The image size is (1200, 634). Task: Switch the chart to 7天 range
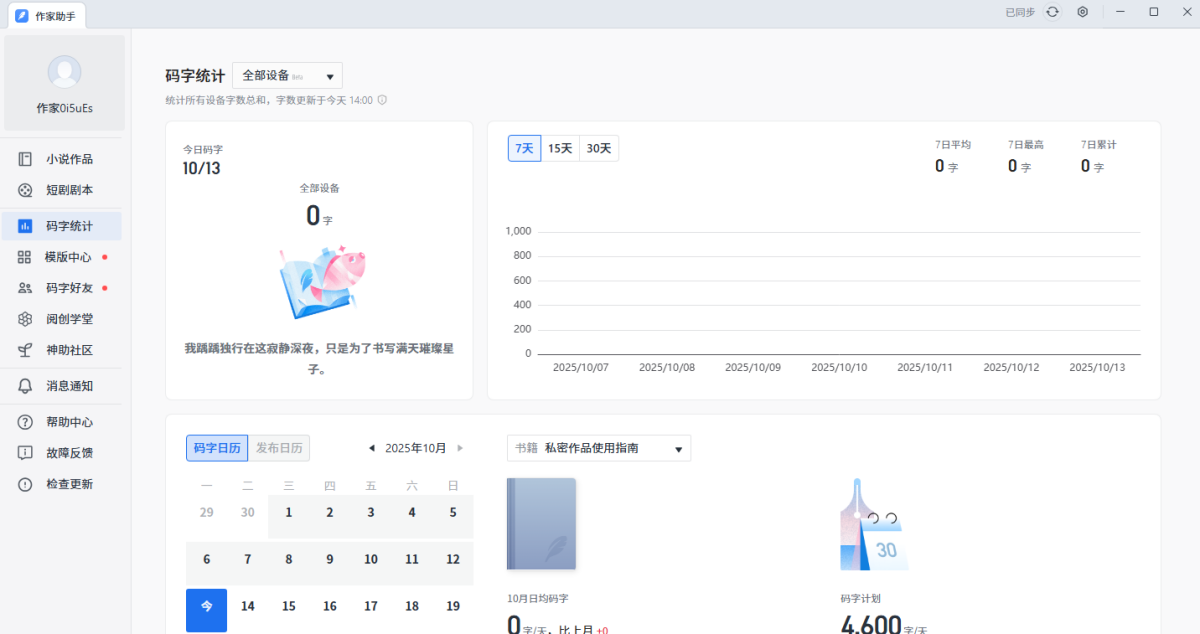pyautogui.click(x=524, y=148)
